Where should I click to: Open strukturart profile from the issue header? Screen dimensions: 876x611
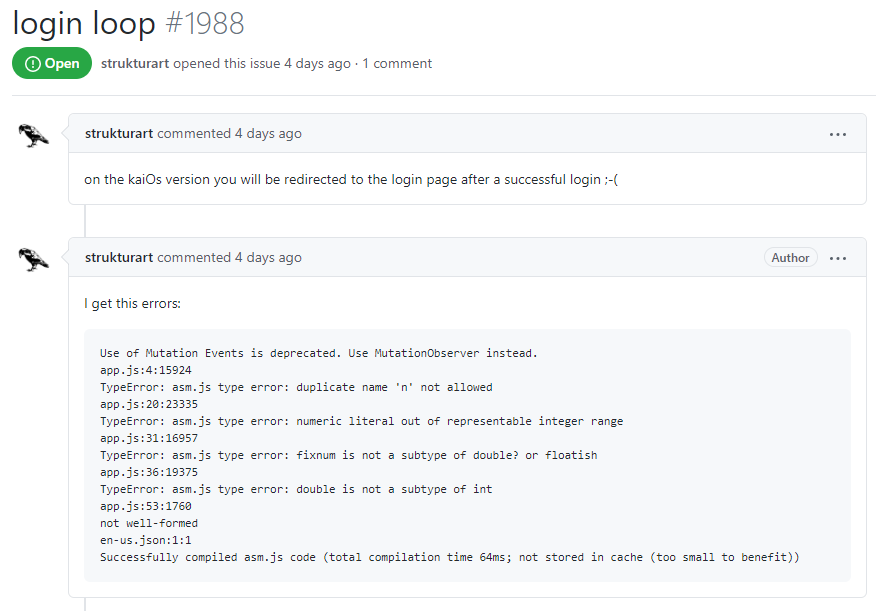(x=135, y=63)
